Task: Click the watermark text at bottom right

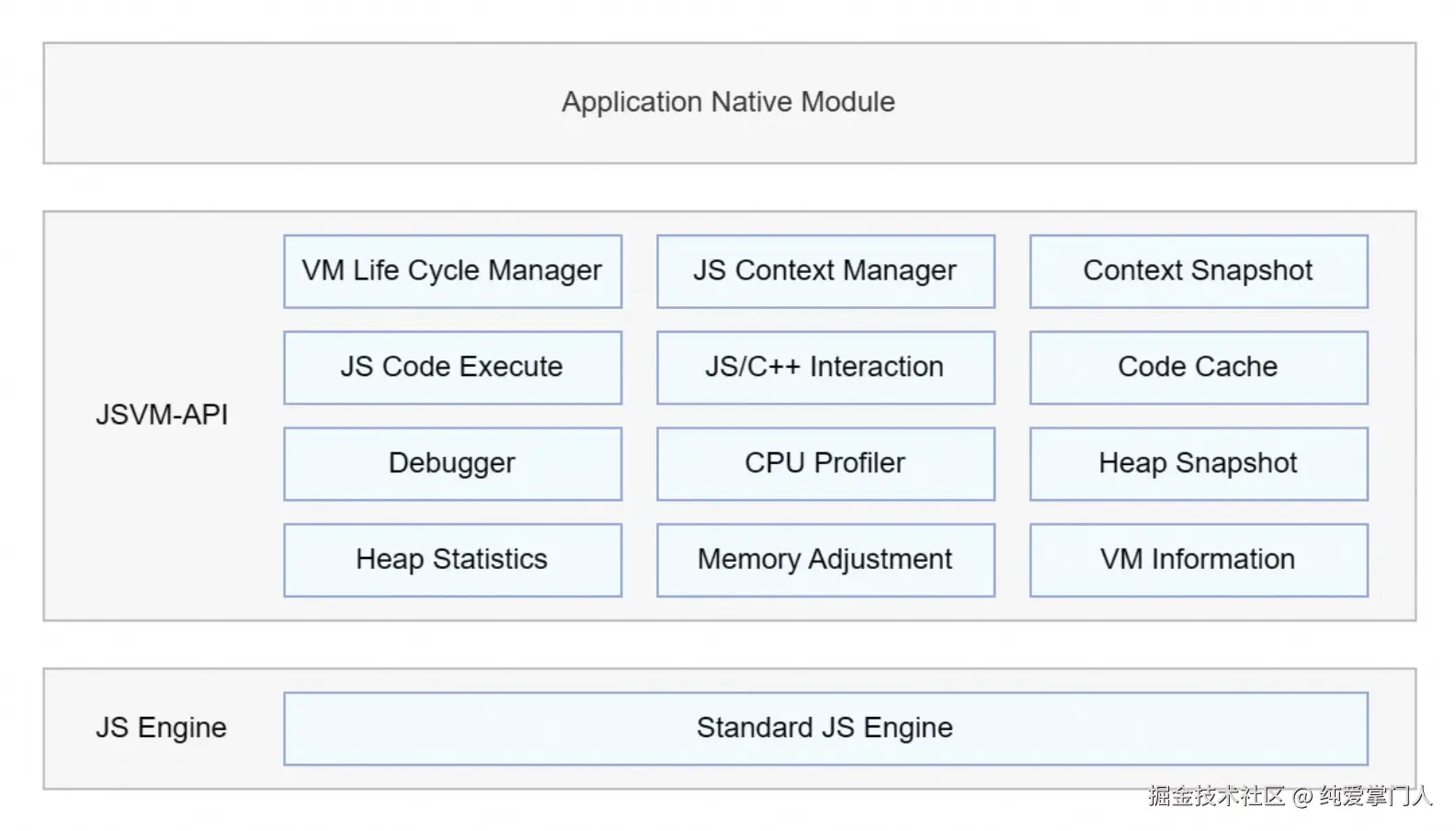Action: coord(1290,796)
